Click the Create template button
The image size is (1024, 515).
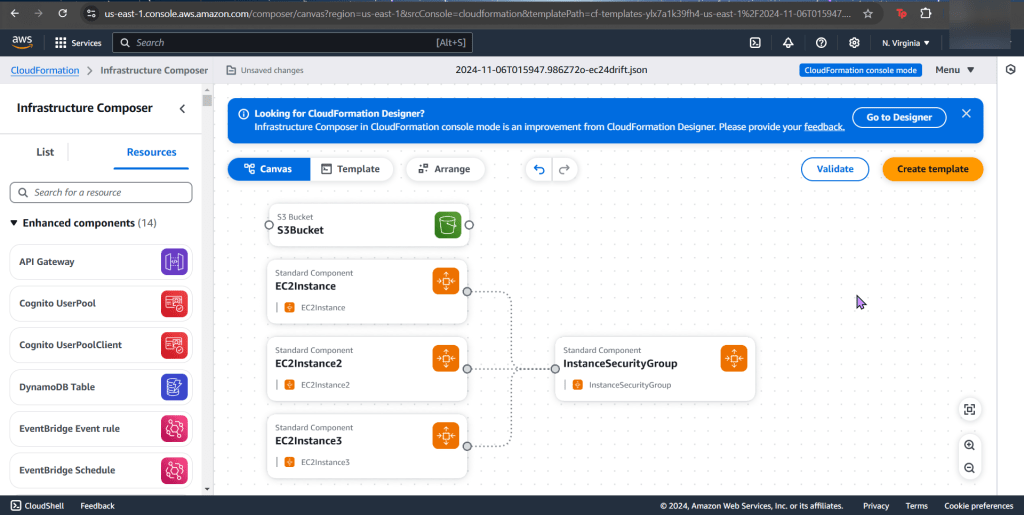(x=932, y=169)
